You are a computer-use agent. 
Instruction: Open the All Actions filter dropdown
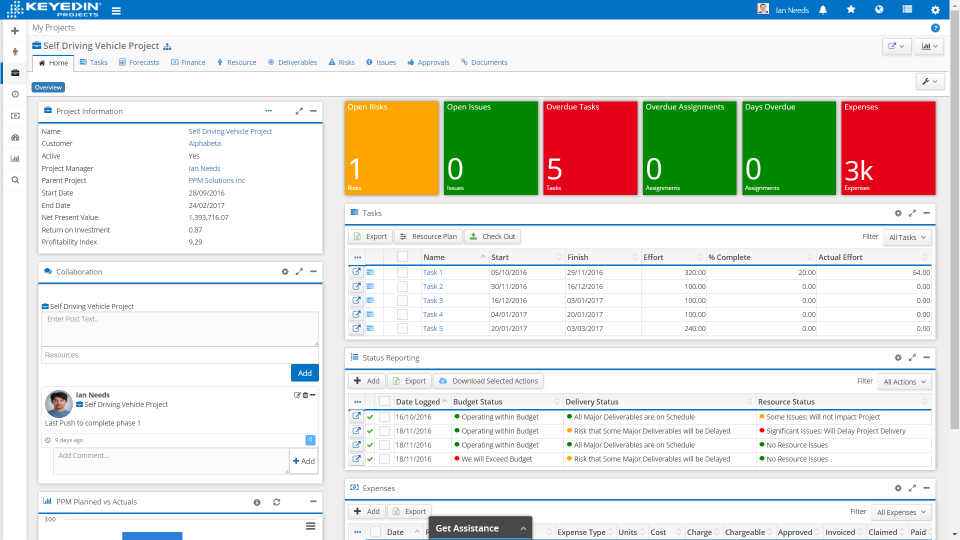pyautogui.click(x=905, y=381)
